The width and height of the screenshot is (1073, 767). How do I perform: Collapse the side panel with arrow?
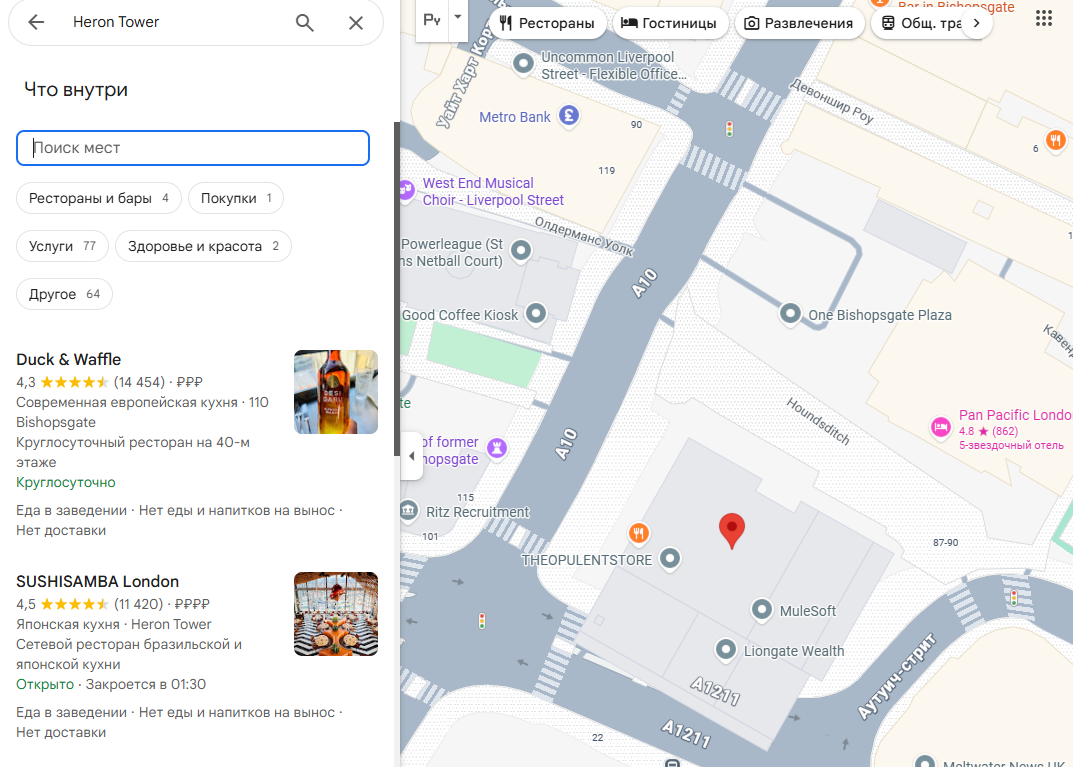click(411, 456)
